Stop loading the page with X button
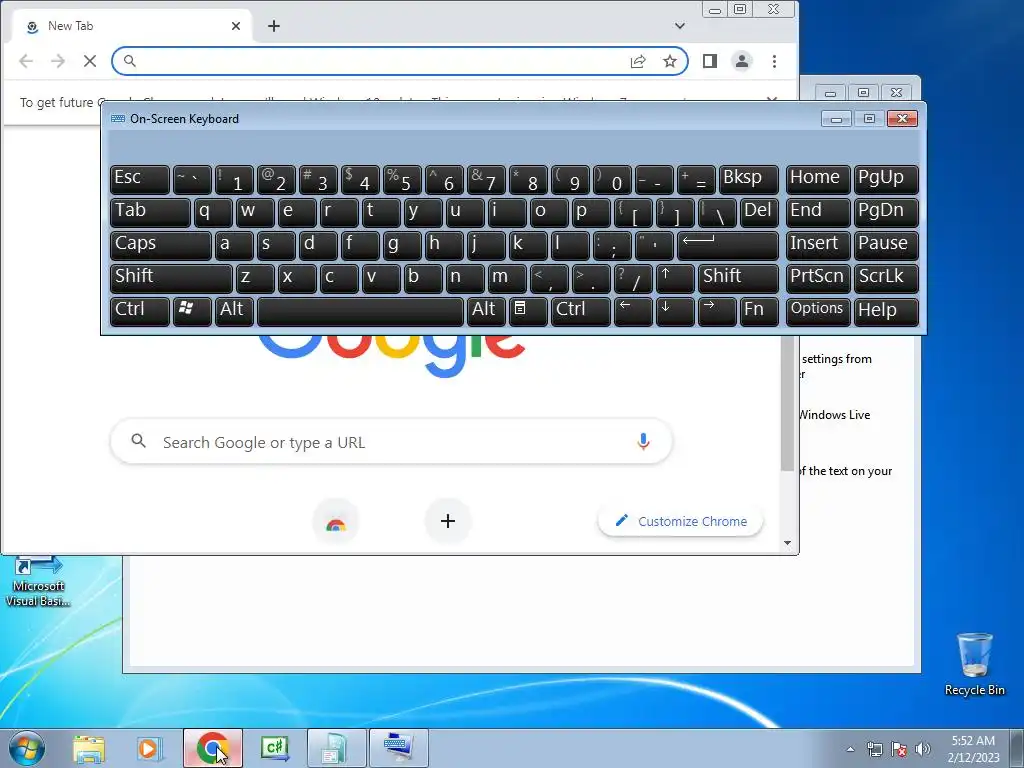Image resolution: width=1024 pixels, height=768 pixels. [90, 61]
